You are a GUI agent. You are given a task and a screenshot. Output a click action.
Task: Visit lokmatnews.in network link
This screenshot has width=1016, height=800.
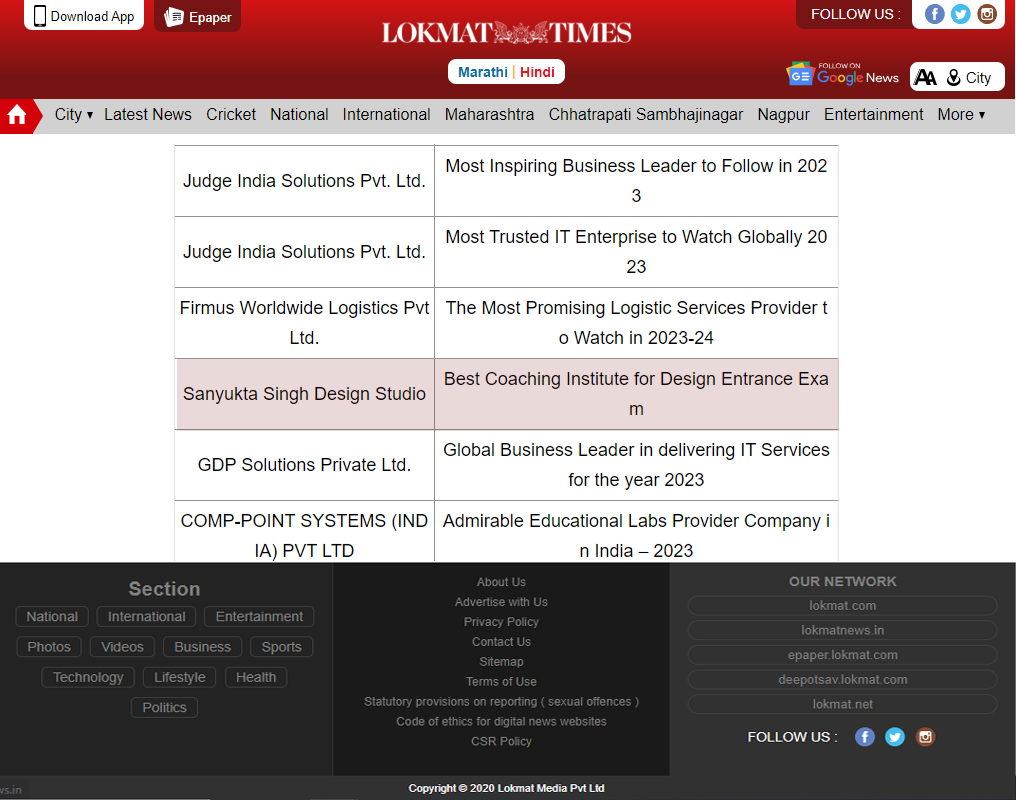pos(842,630)
